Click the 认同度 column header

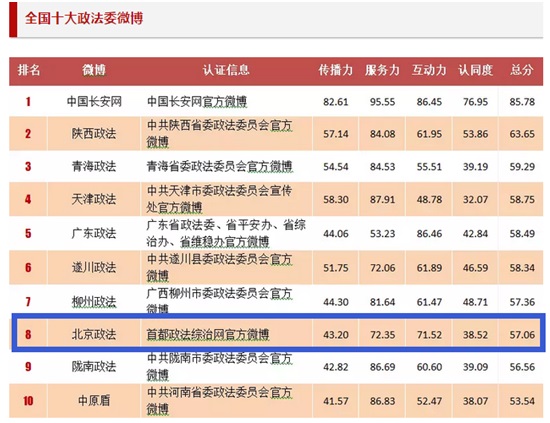pyautogui.click(x=475, y=70)
